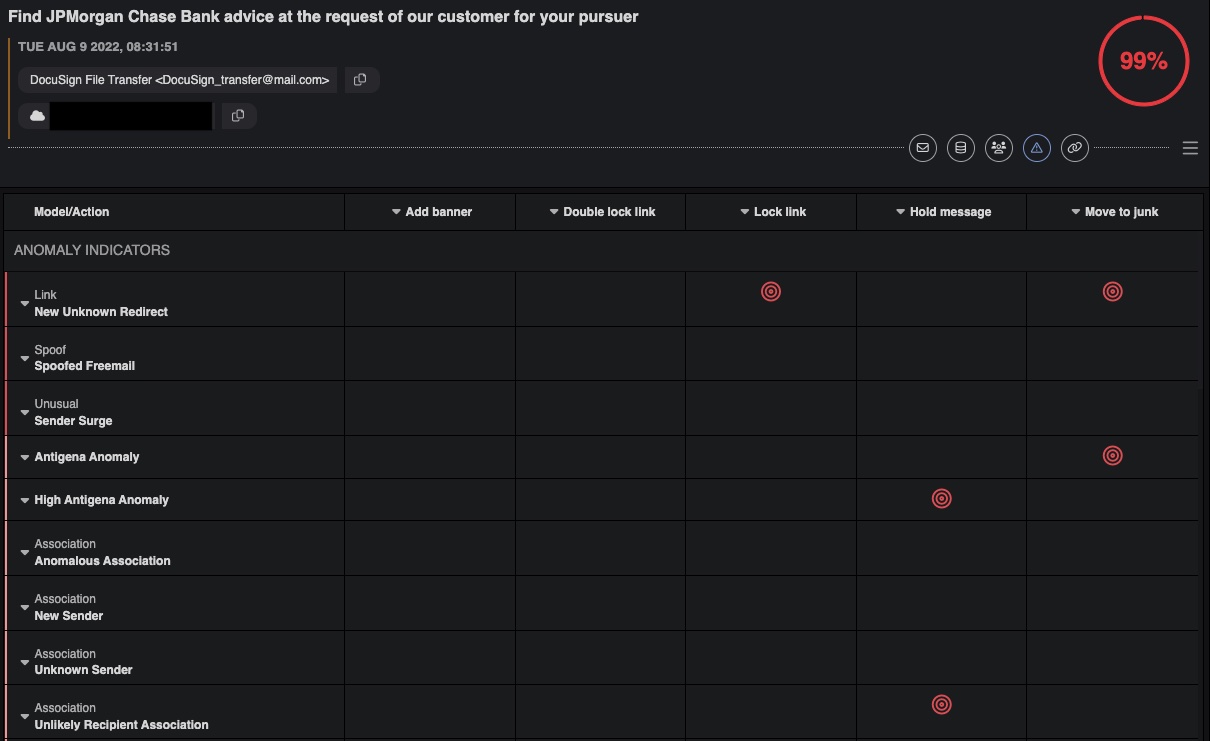Image resolution: width=1210 pixels, height=741 pixels.
Task: Expand the Antigena Anomaly row
Action: [25, 457]
